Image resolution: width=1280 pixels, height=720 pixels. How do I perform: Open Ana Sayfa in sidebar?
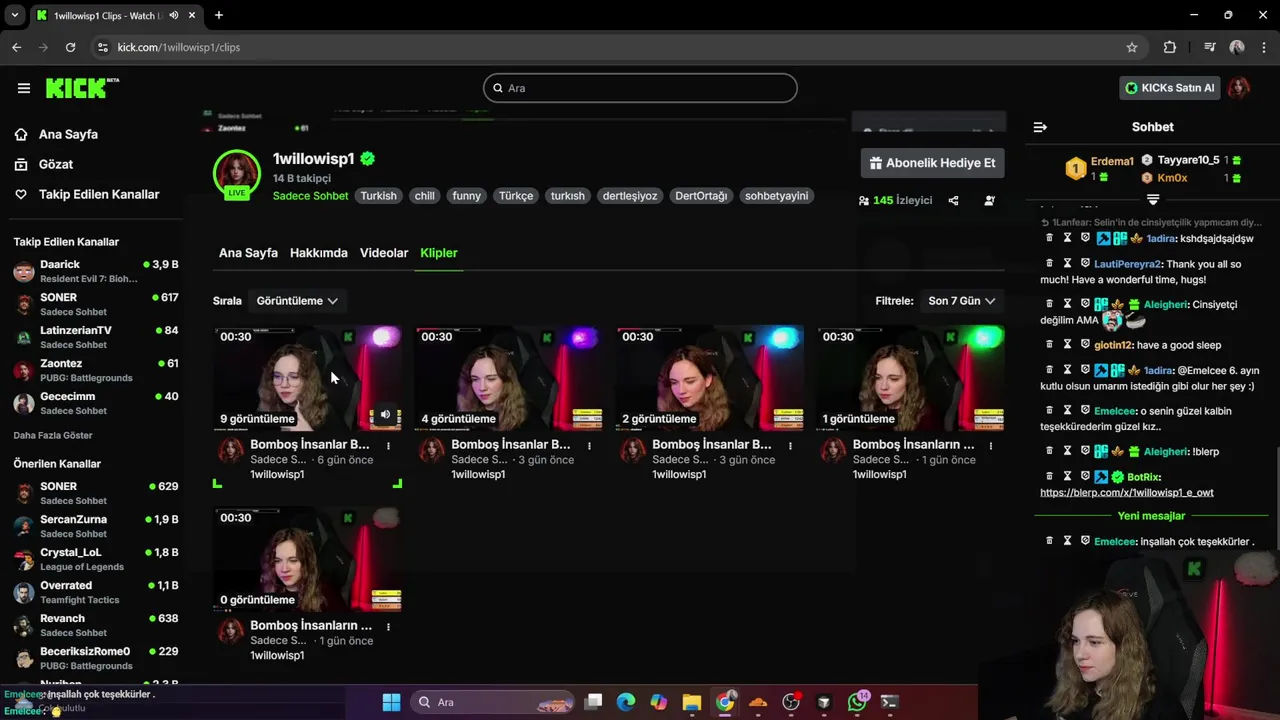coord(67,134)
